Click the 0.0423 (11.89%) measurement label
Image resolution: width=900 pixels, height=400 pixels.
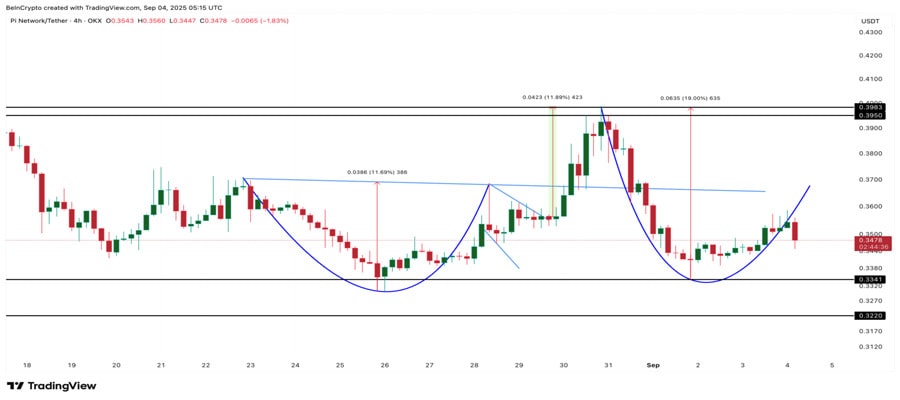click(x=552, y=97)
